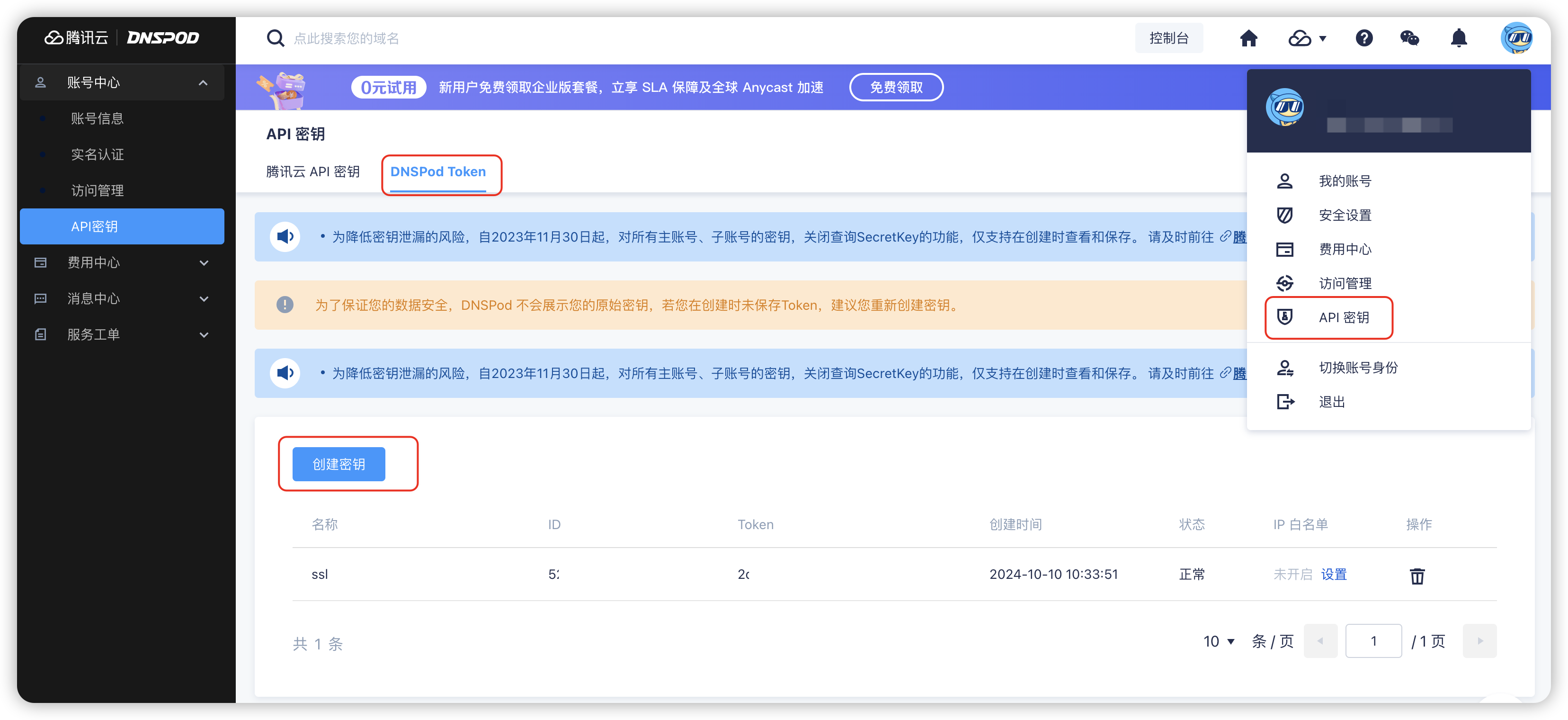Click the 未开启 whitelist status text

pyautogui.click(x=1293, y=574)
